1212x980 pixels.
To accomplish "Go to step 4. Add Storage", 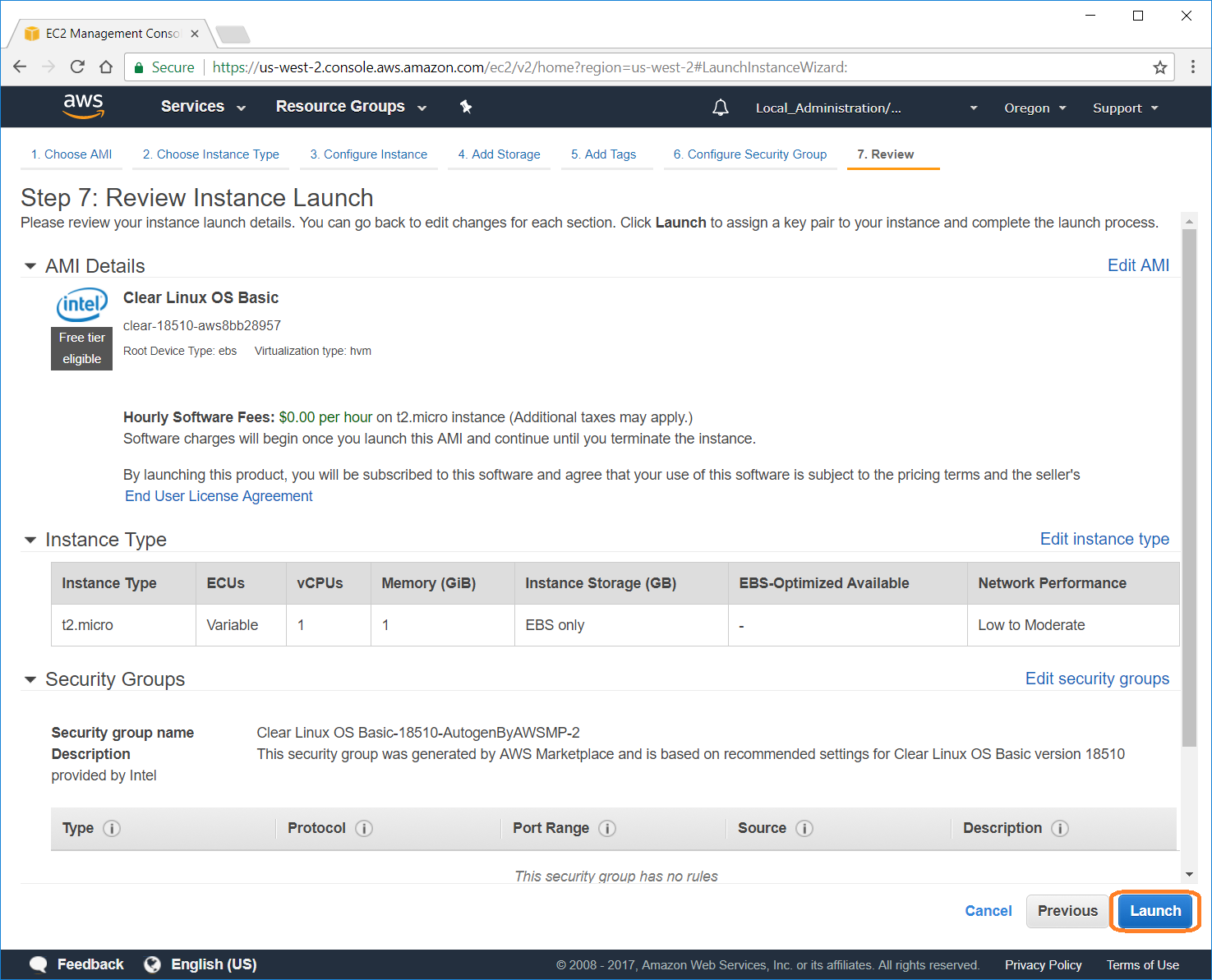I will click(x=500, y=154).
